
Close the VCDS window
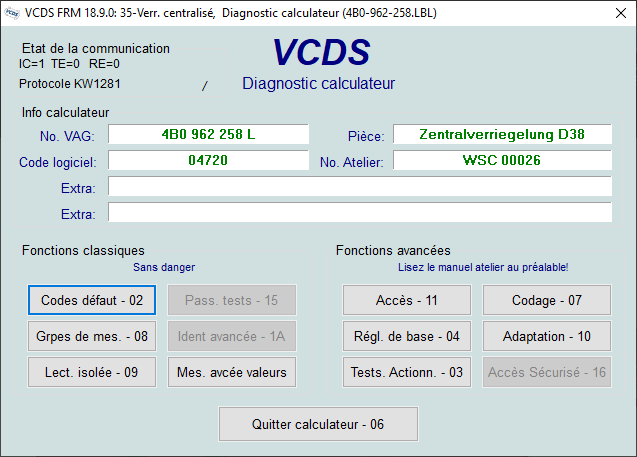pyautogui.click(x=620, y=13)
